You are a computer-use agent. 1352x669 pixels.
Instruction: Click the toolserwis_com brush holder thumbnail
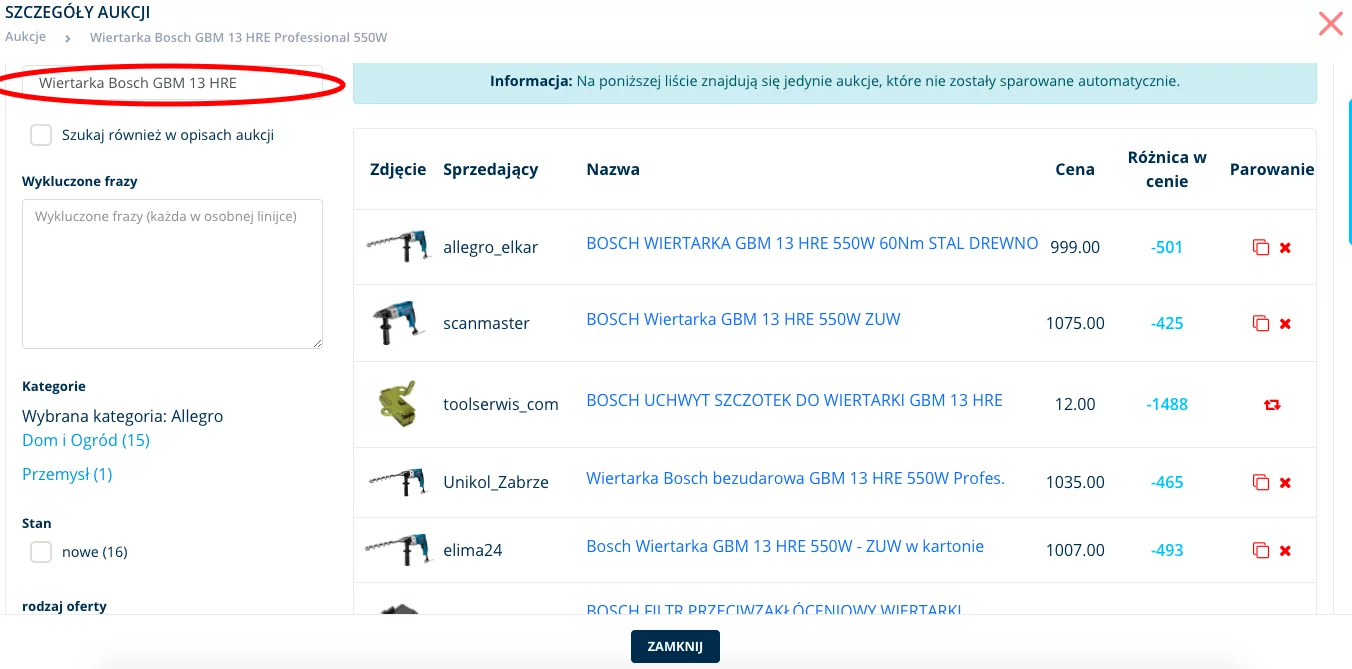tap(396, 404)
